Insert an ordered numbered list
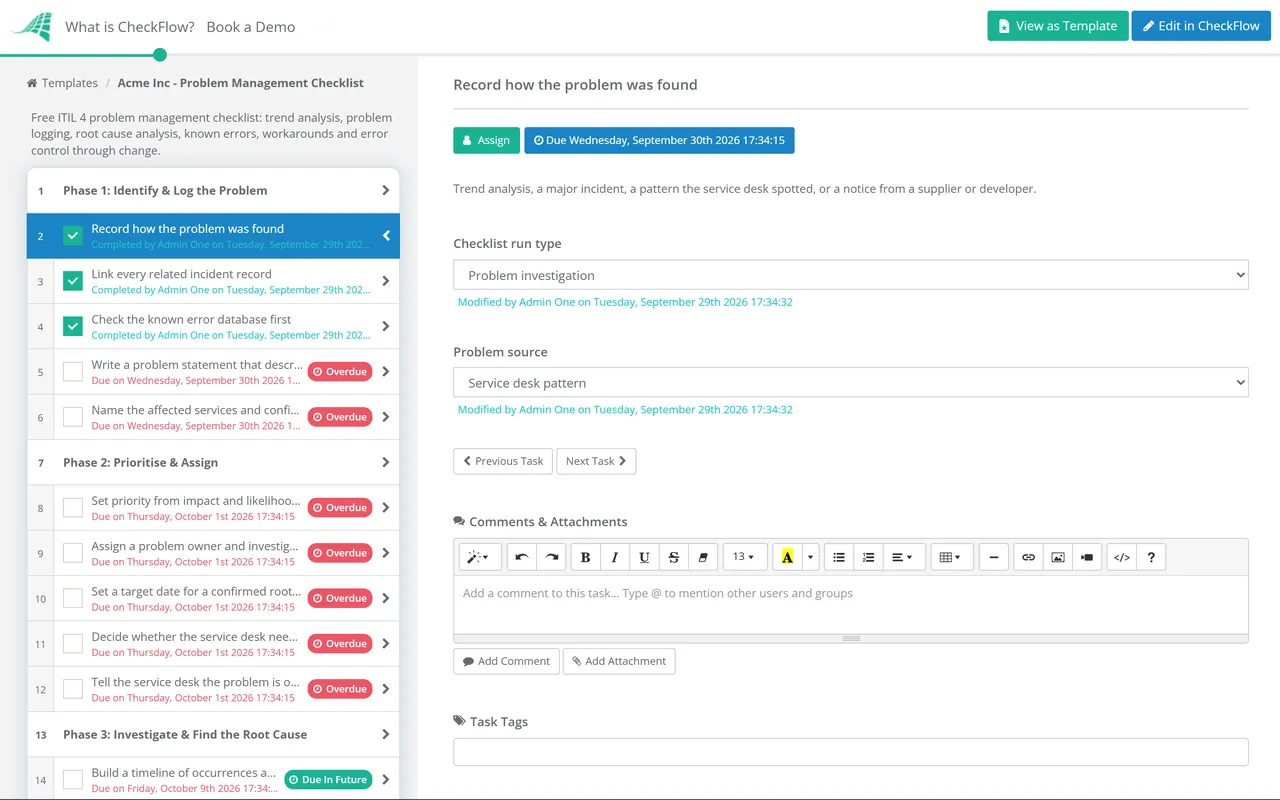 click(868, 557)
